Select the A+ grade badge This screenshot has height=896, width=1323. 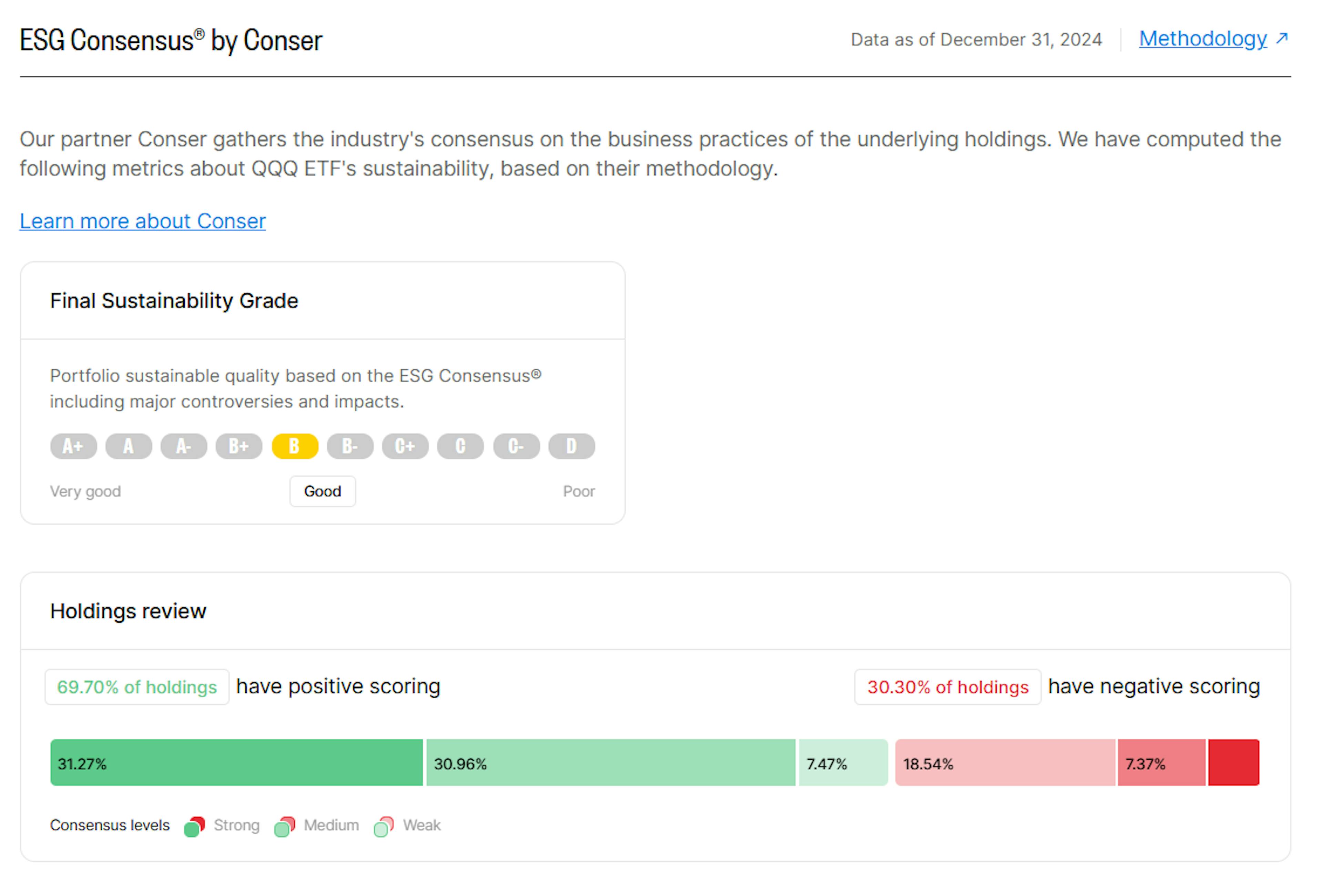(x=73, y=446)
